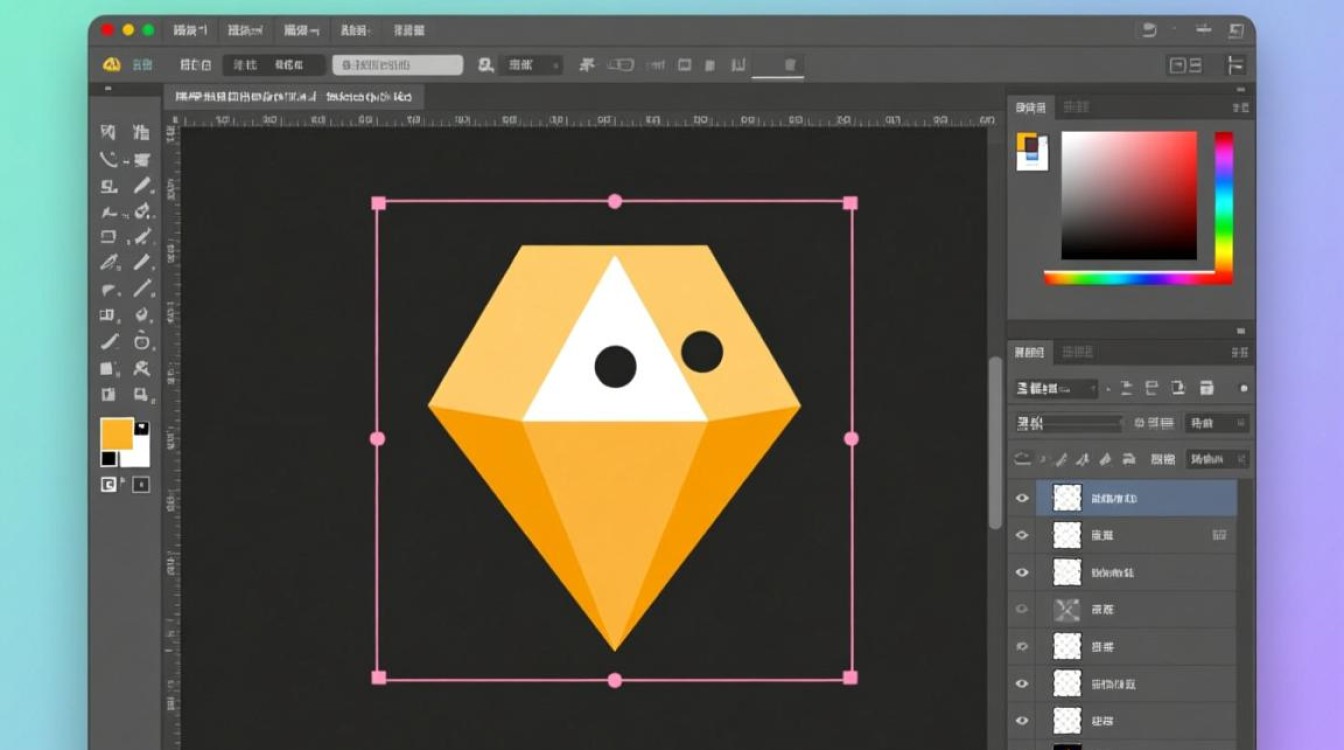The image size is (1344, 750).
Task: Click the vertical scrollbar beside the canvas
Action: click(x=995, y=443)
